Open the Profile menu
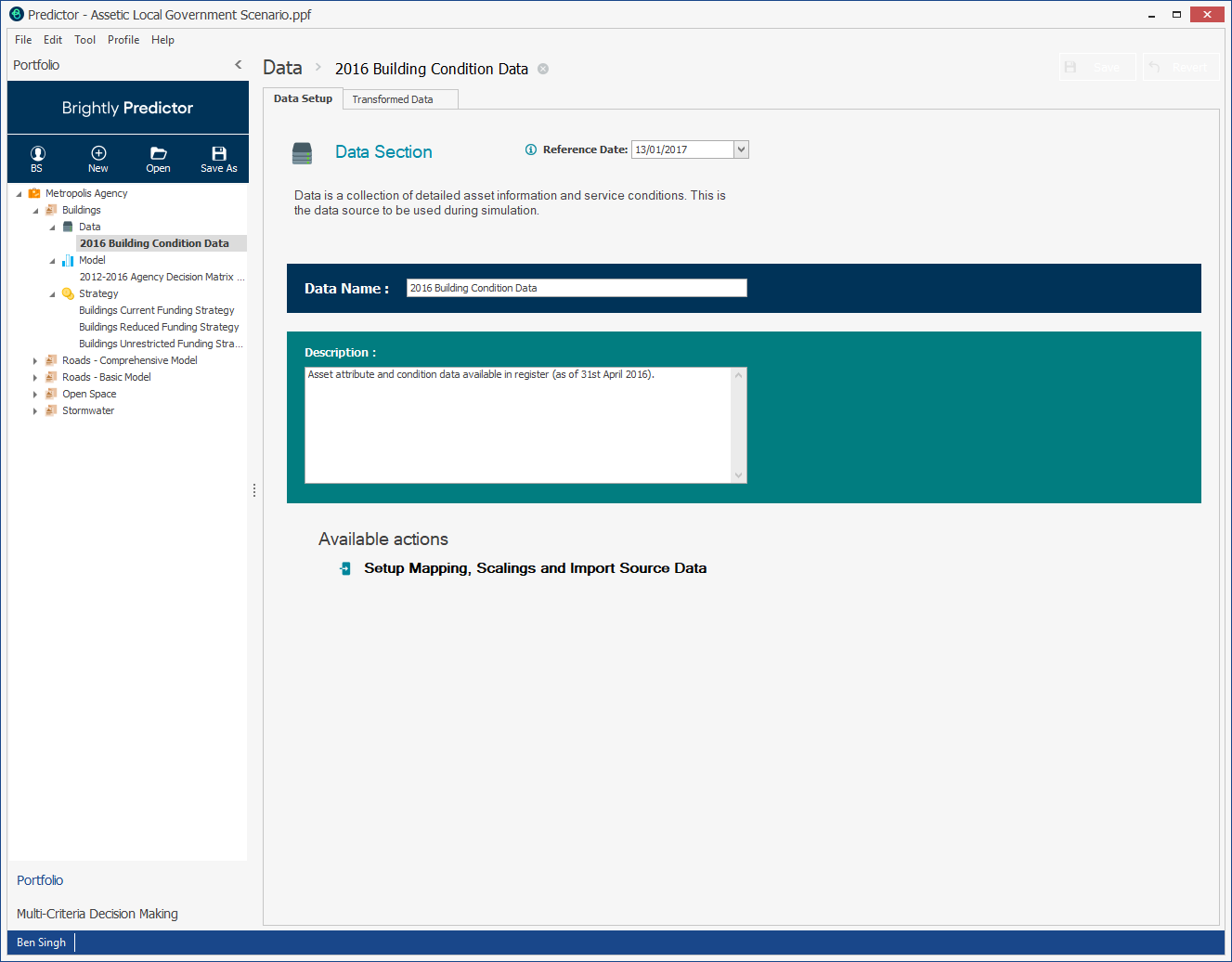 [x=123, y=40]
